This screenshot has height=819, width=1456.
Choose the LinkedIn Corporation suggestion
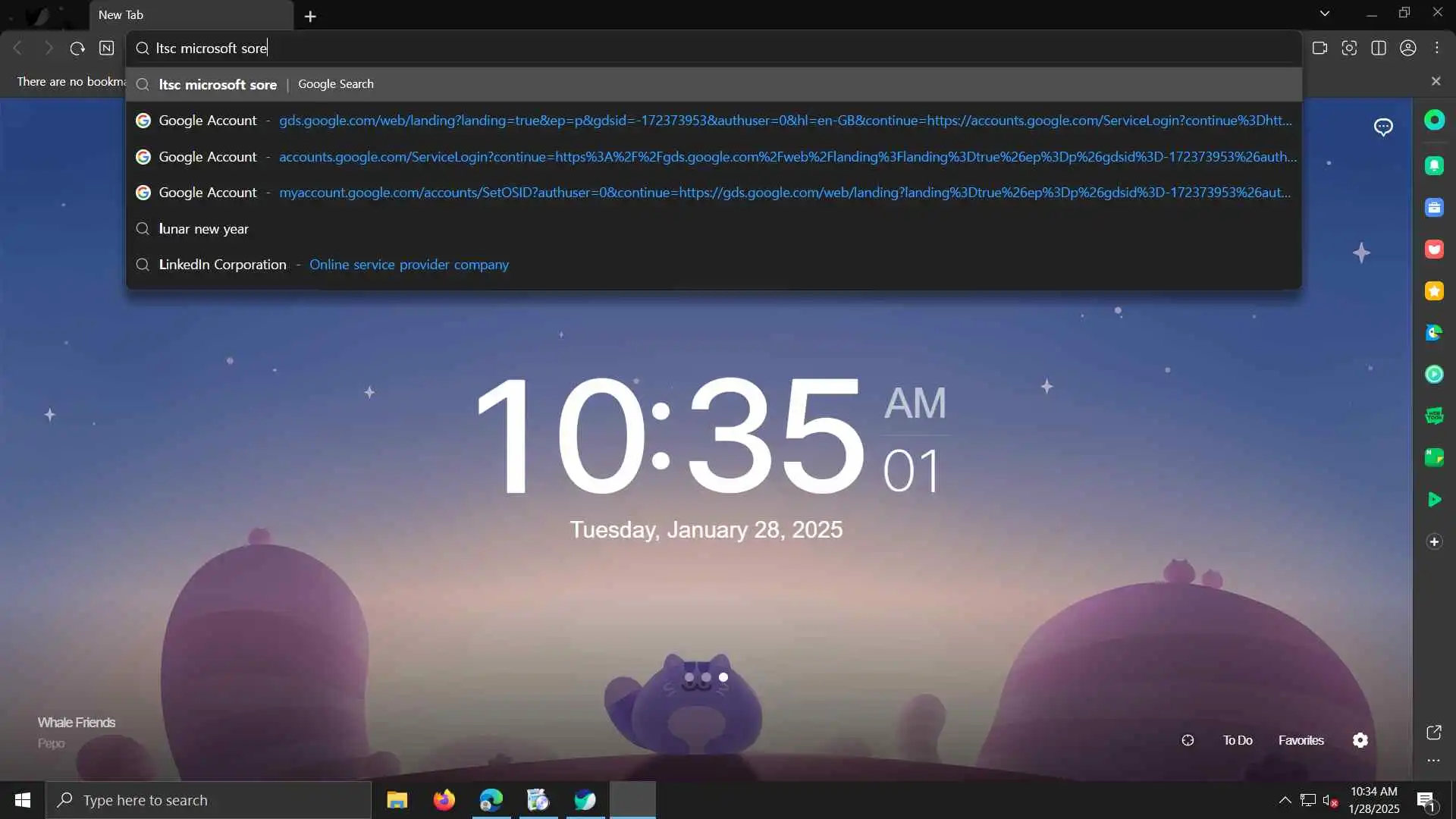[222, 265]
